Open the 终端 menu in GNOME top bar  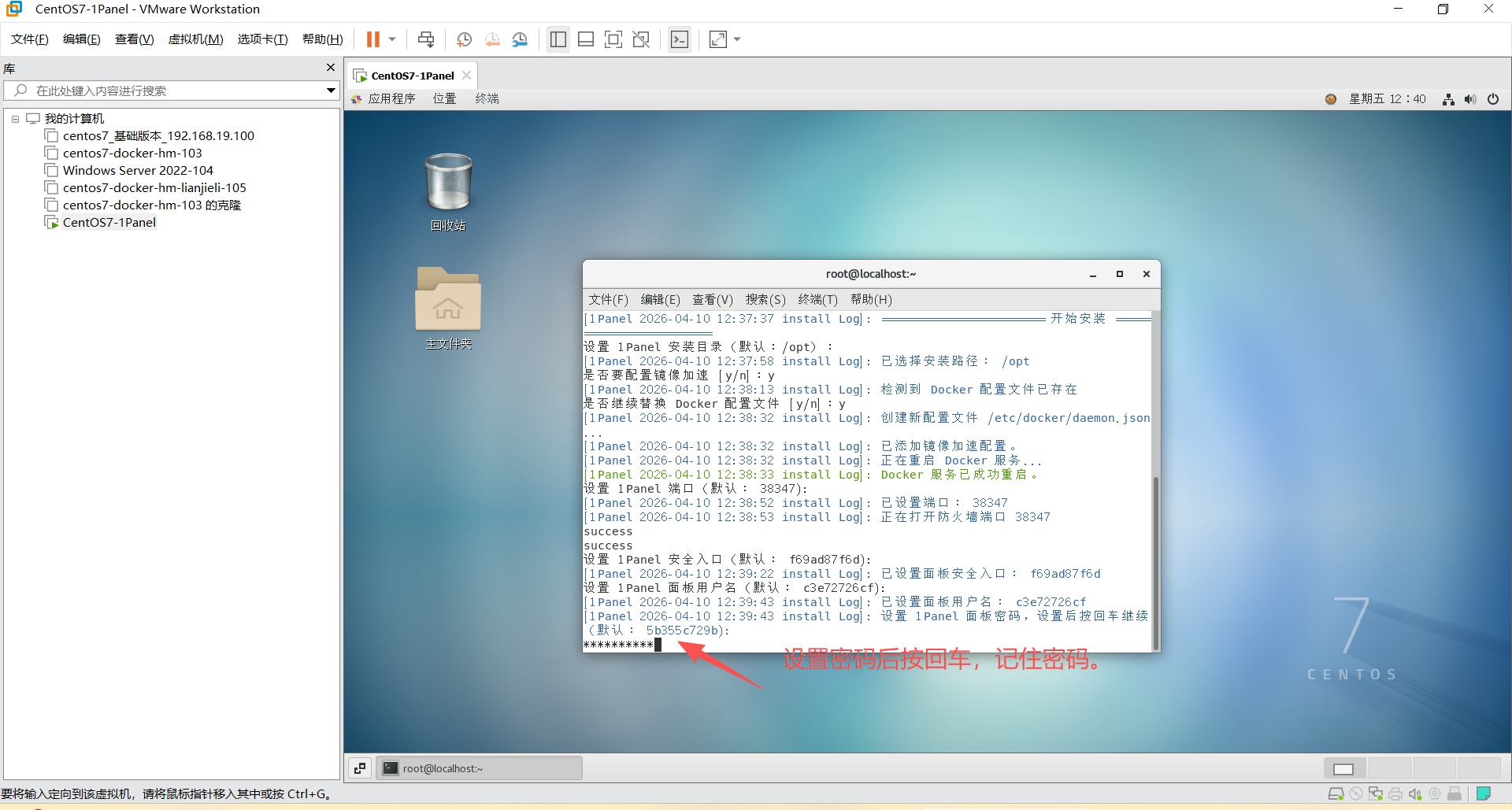coord(487,98)
